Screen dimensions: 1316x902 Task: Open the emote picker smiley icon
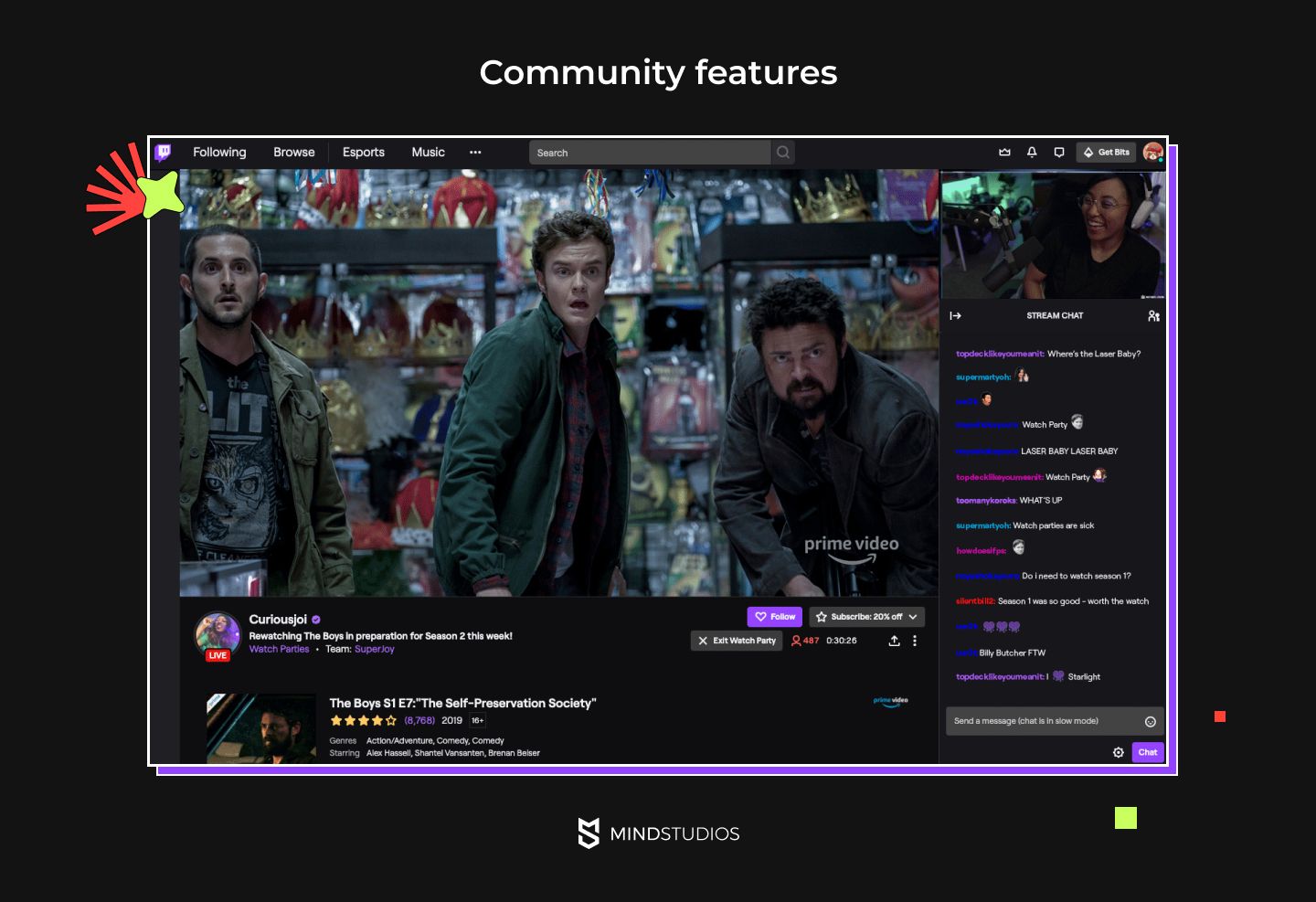pyautogui.click(x=1151, y=722)
